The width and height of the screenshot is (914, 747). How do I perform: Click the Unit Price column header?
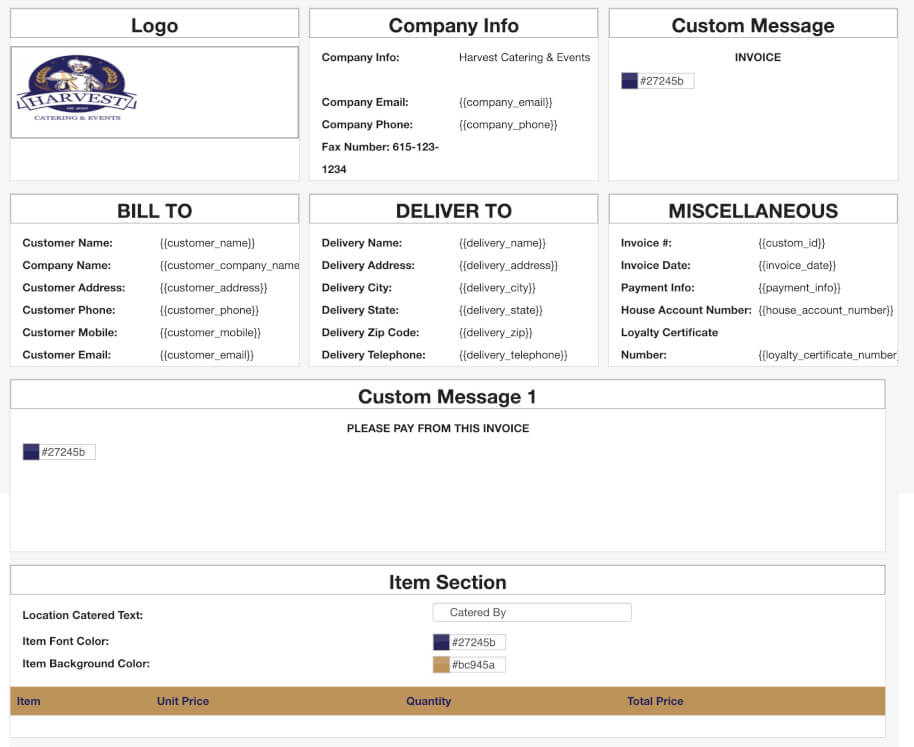(183, 701)
